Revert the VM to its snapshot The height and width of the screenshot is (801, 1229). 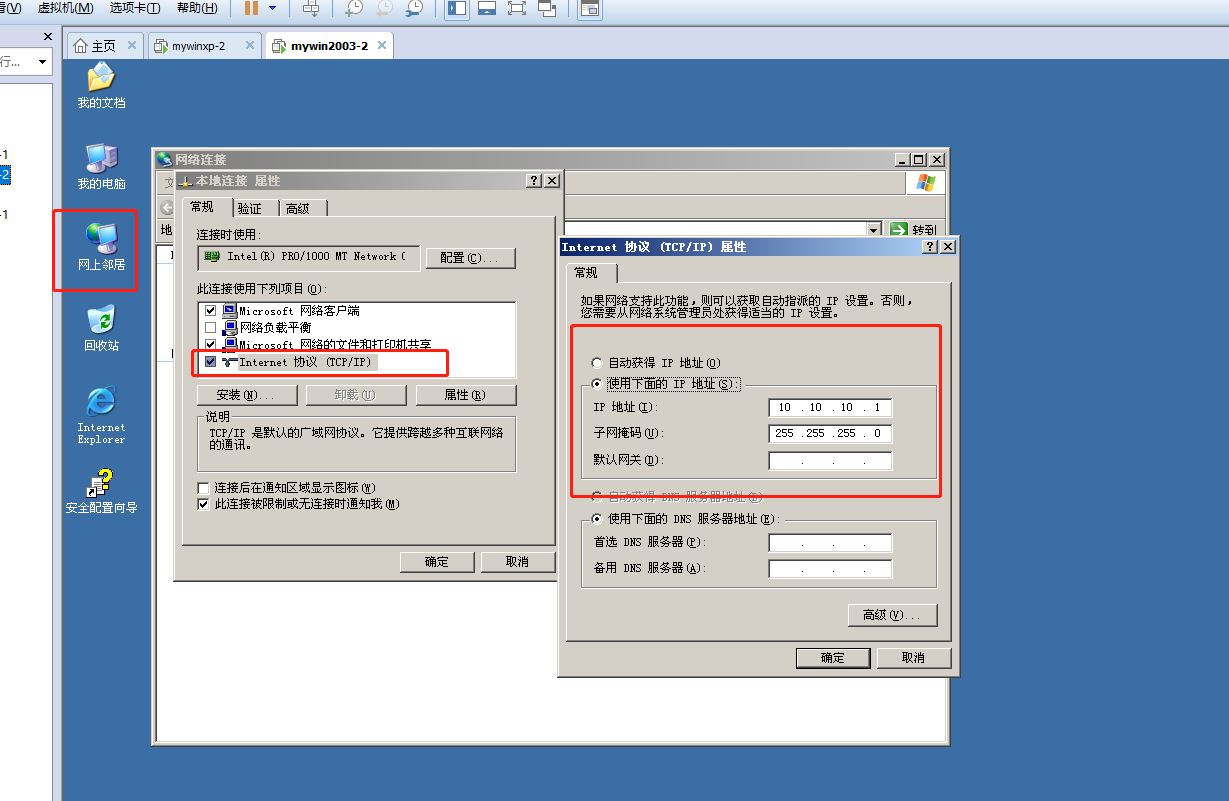384,10
